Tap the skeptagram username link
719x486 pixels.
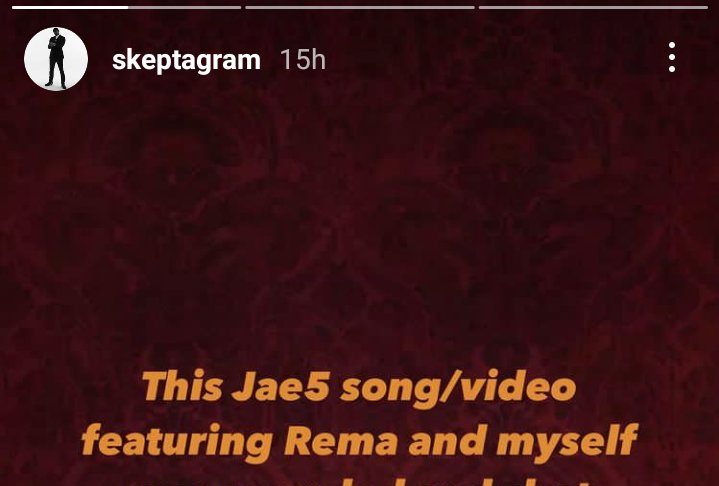click(x=186, y=60)
